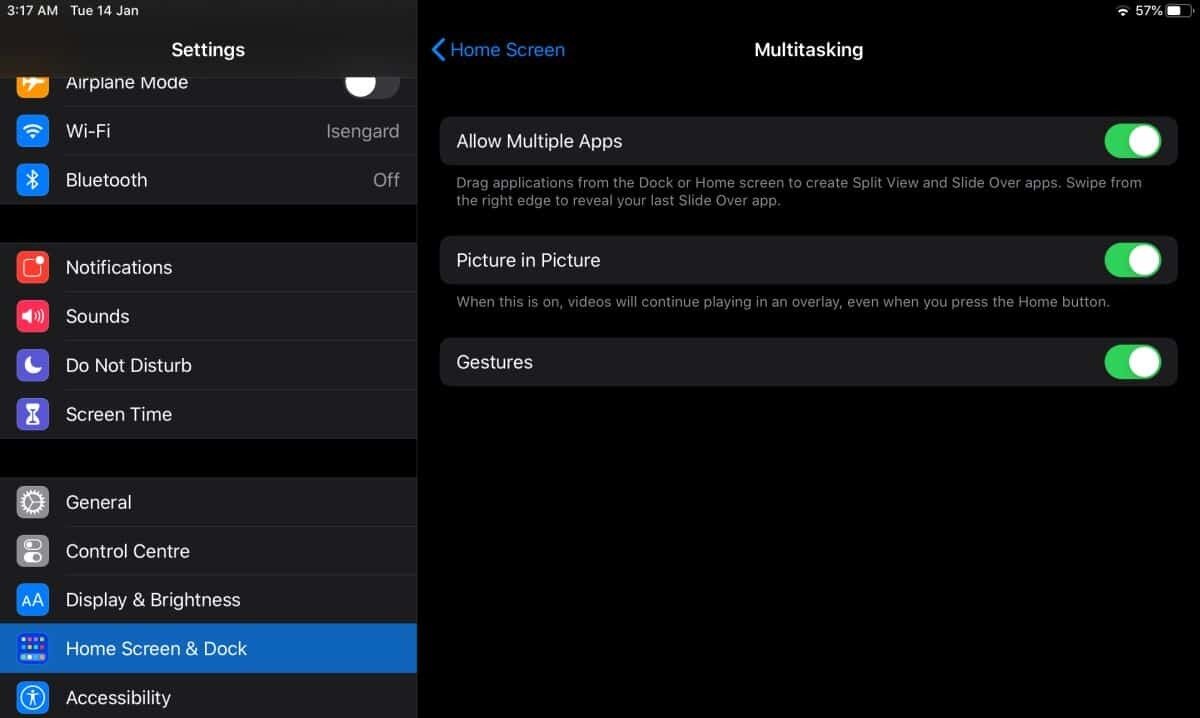Screen dimensions: 1200x718
Task: Turn off the Gestures switch
Action: pyautogui.click(x=1132, y=362)
